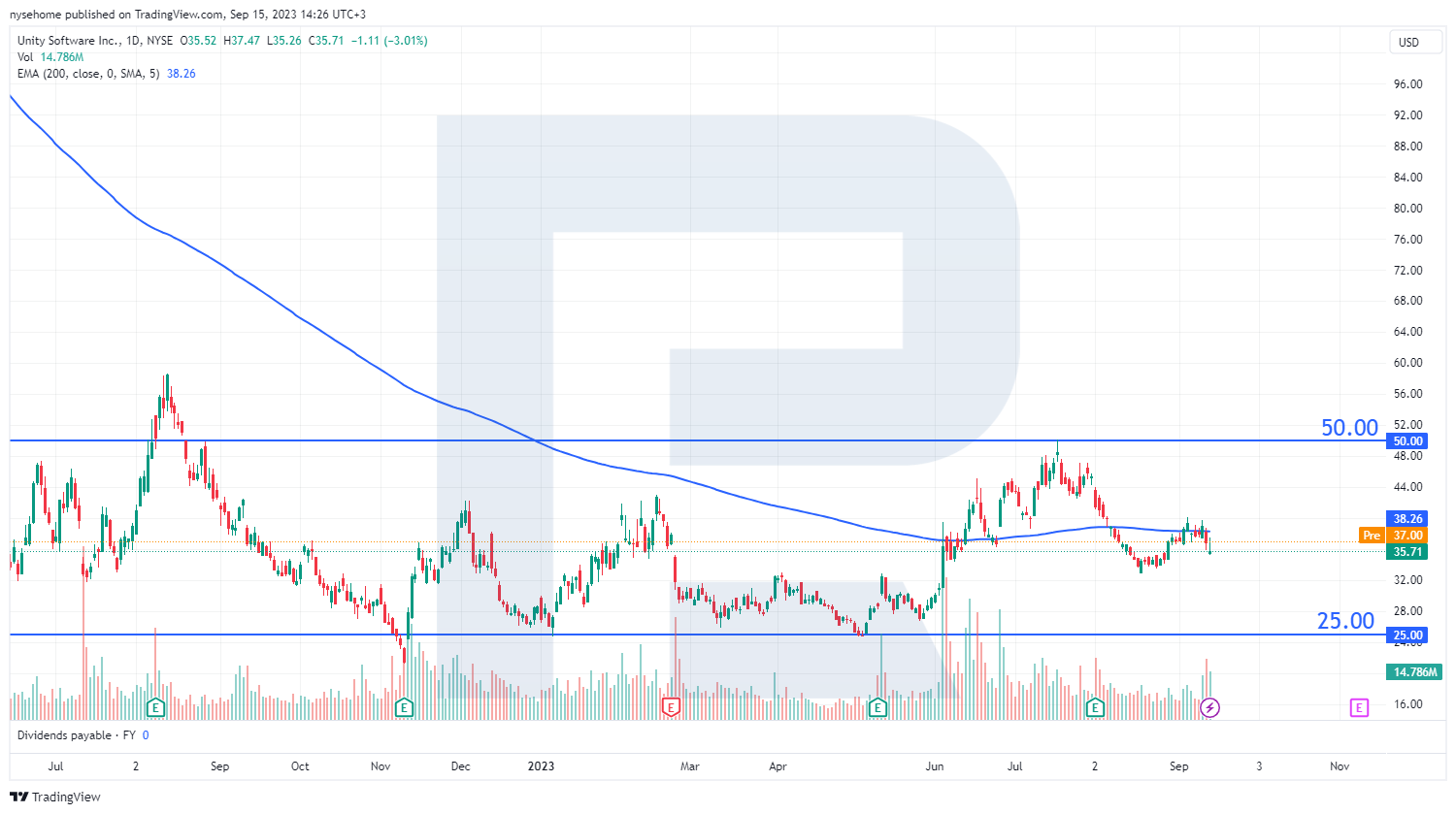Click the Apr label on the time axis
1456x814 pixels.
point(778,766)
